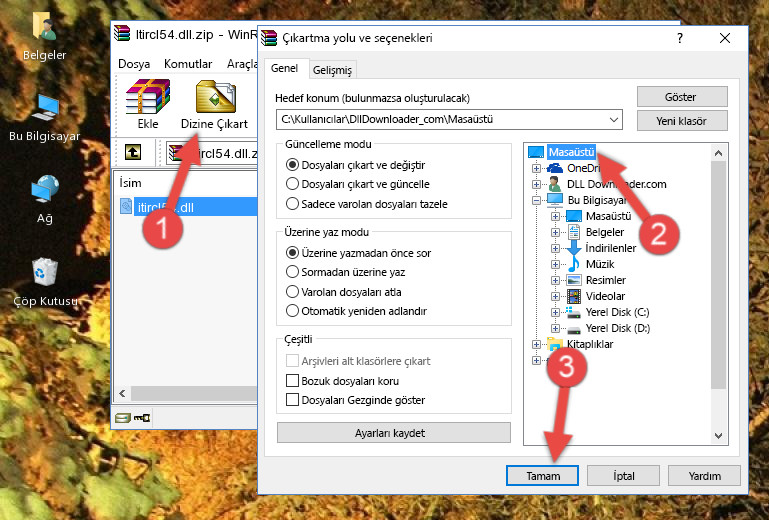
Task: Click the Yeni klasör button
Action: click(x=682, y=121)
